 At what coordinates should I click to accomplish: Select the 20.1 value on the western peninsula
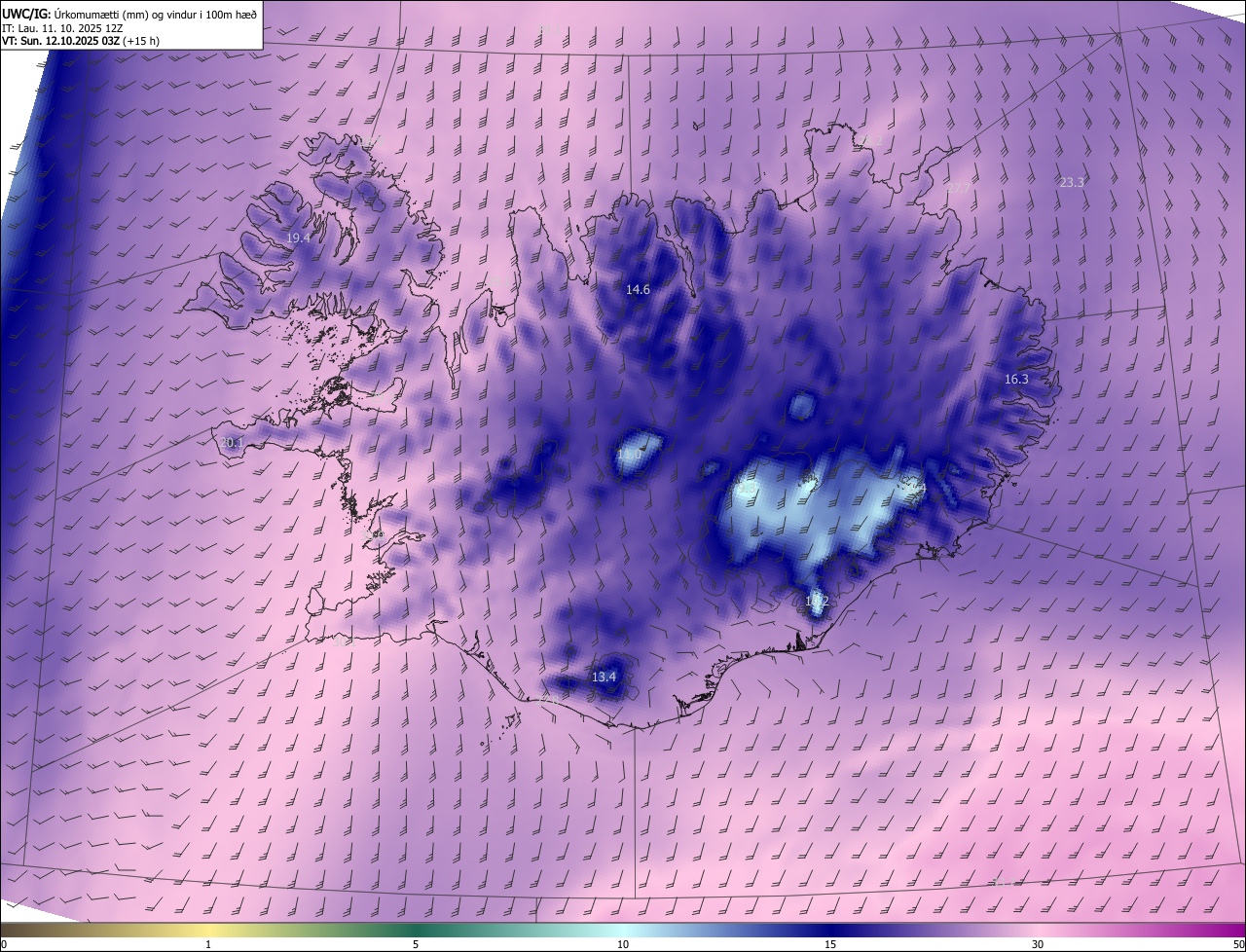(x=232, y=443)
